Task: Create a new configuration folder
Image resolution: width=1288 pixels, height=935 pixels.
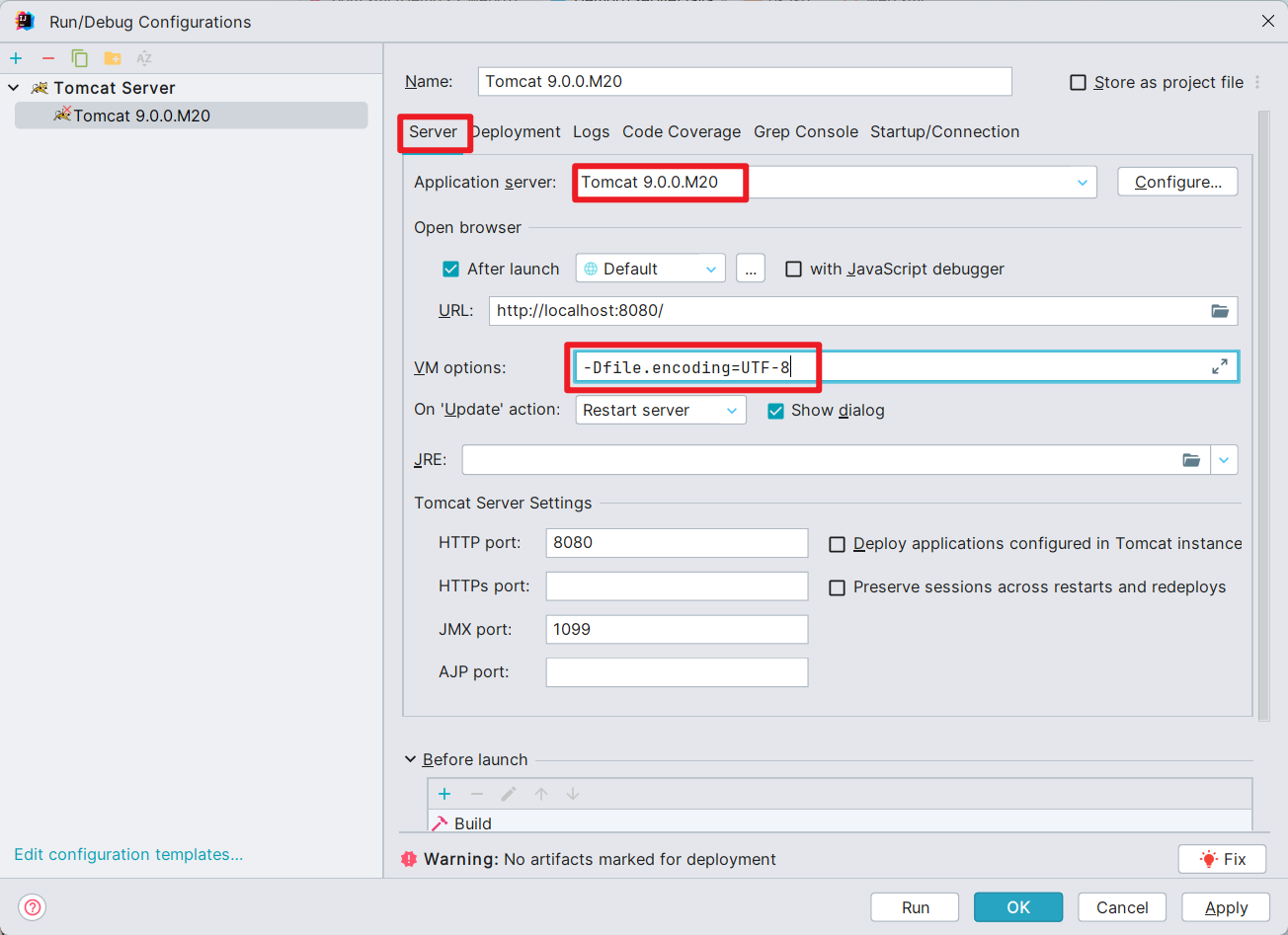Action: point(113,58)
